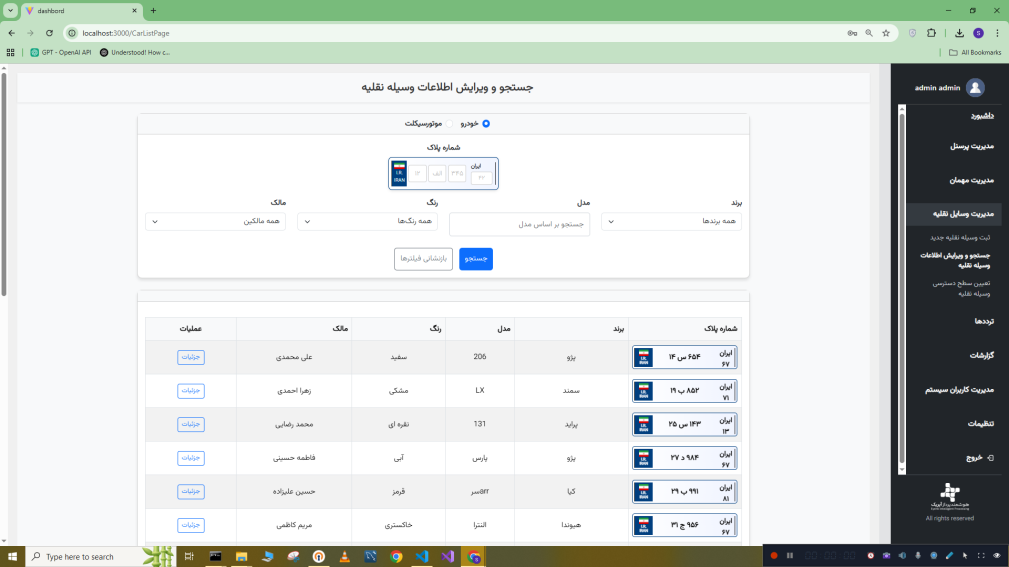Viewport: 1009px width, 567px height.
Task: Open the Windows Start menu
Action: click(13, 556)
